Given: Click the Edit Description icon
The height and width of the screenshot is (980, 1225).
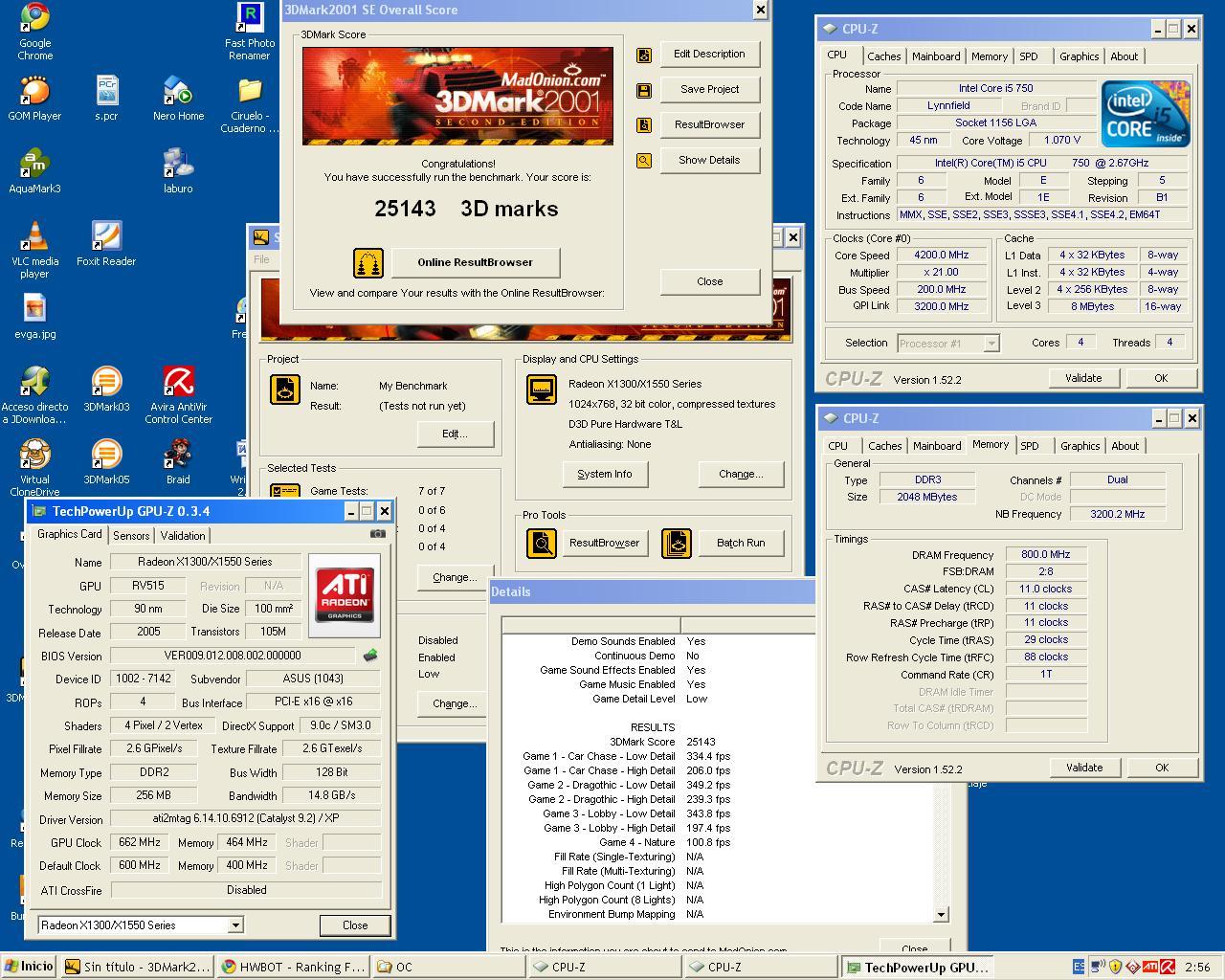Looking at the screenshot, I should pos(644,55).
